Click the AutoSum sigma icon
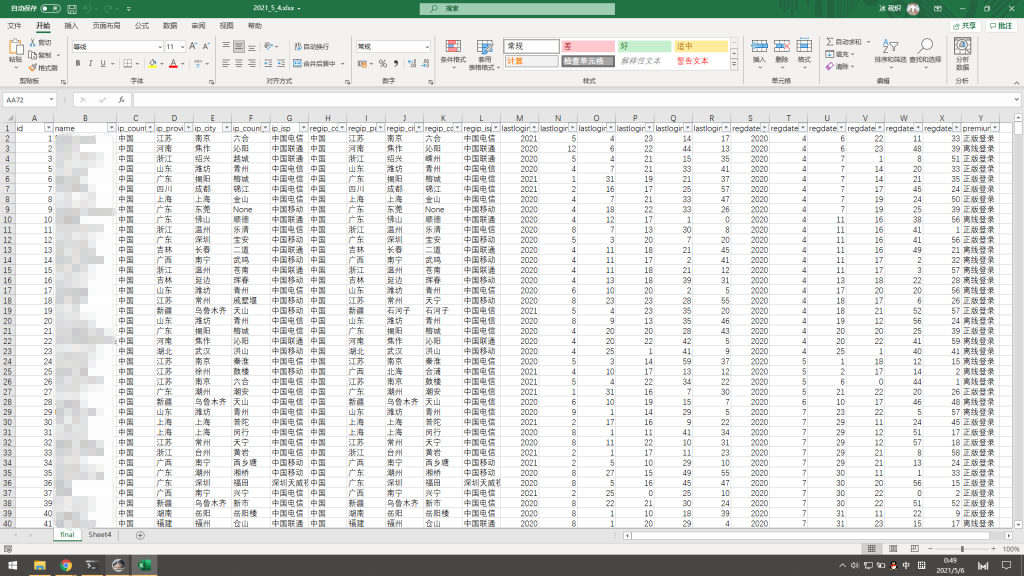 (x=829, y=42)
